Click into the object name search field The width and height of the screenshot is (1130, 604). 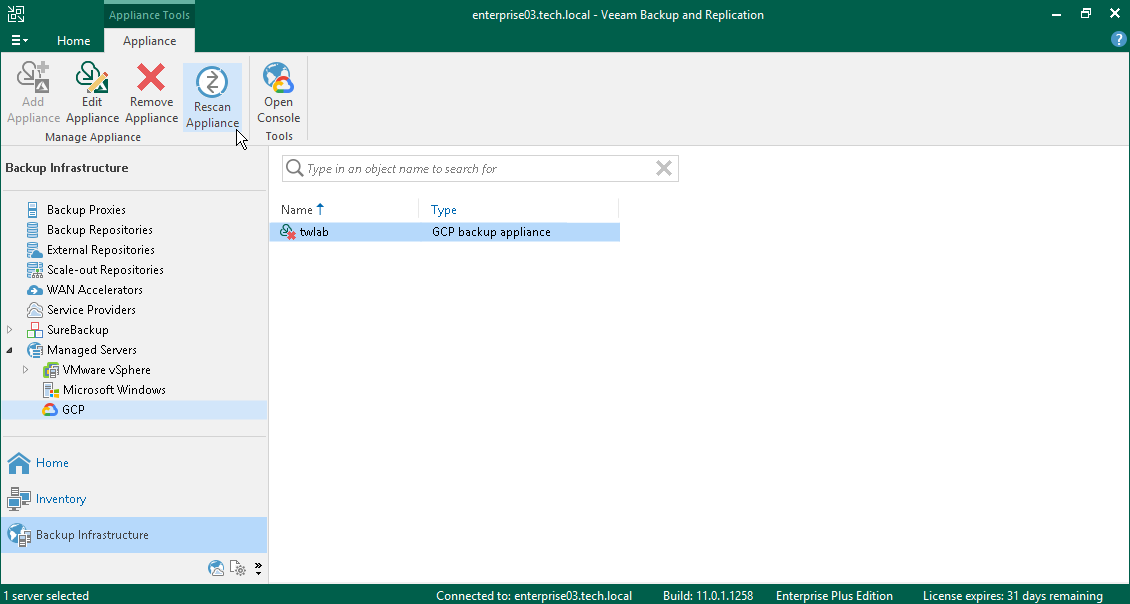coord(479,169)
